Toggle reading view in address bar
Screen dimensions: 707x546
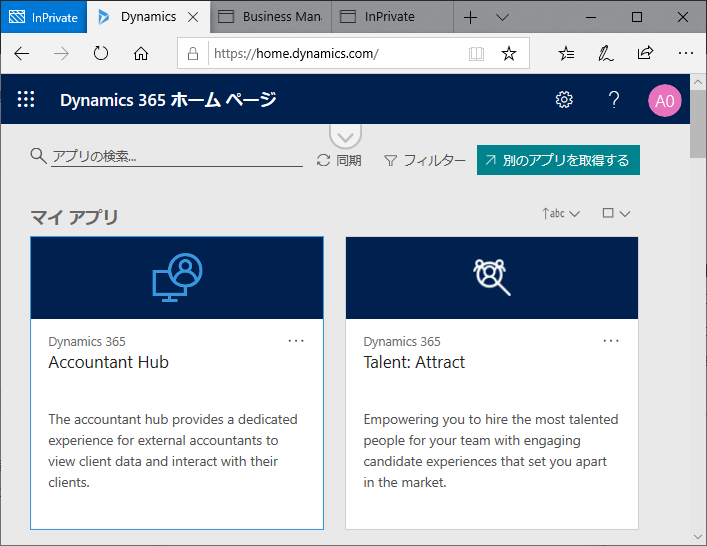coord(476,54)
